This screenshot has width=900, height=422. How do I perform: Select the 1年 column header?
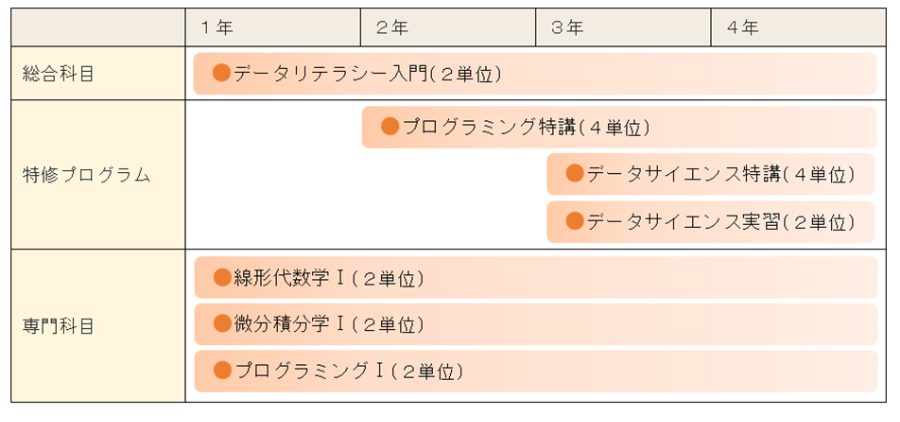(x=216, y=28)
